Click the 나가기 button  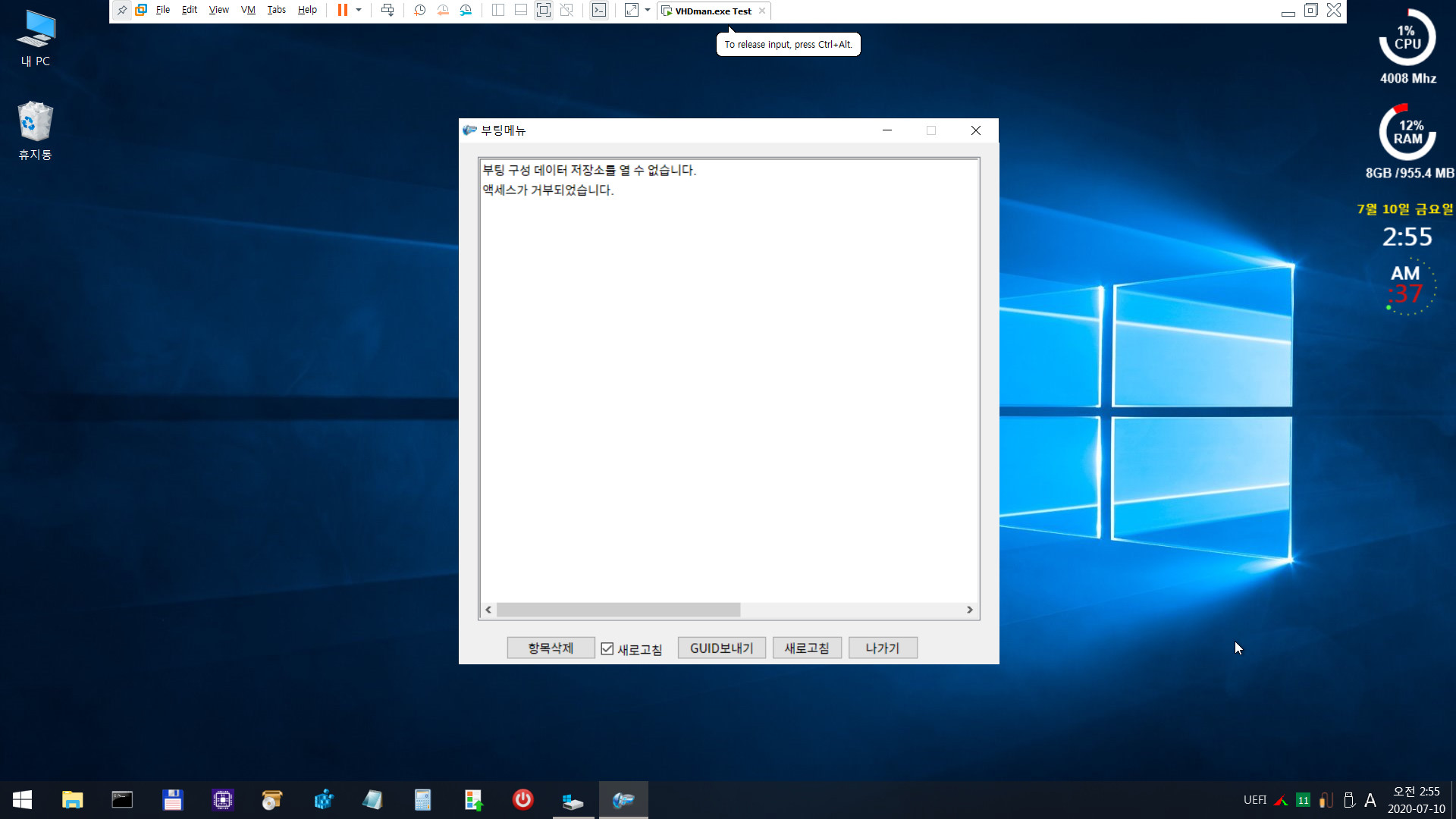[x=883, y=648]
